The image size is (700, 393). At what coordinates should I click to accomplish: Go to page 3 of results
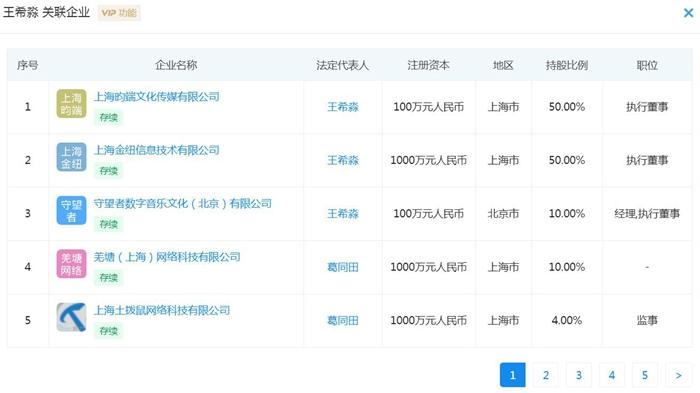[x=579, y=375]
